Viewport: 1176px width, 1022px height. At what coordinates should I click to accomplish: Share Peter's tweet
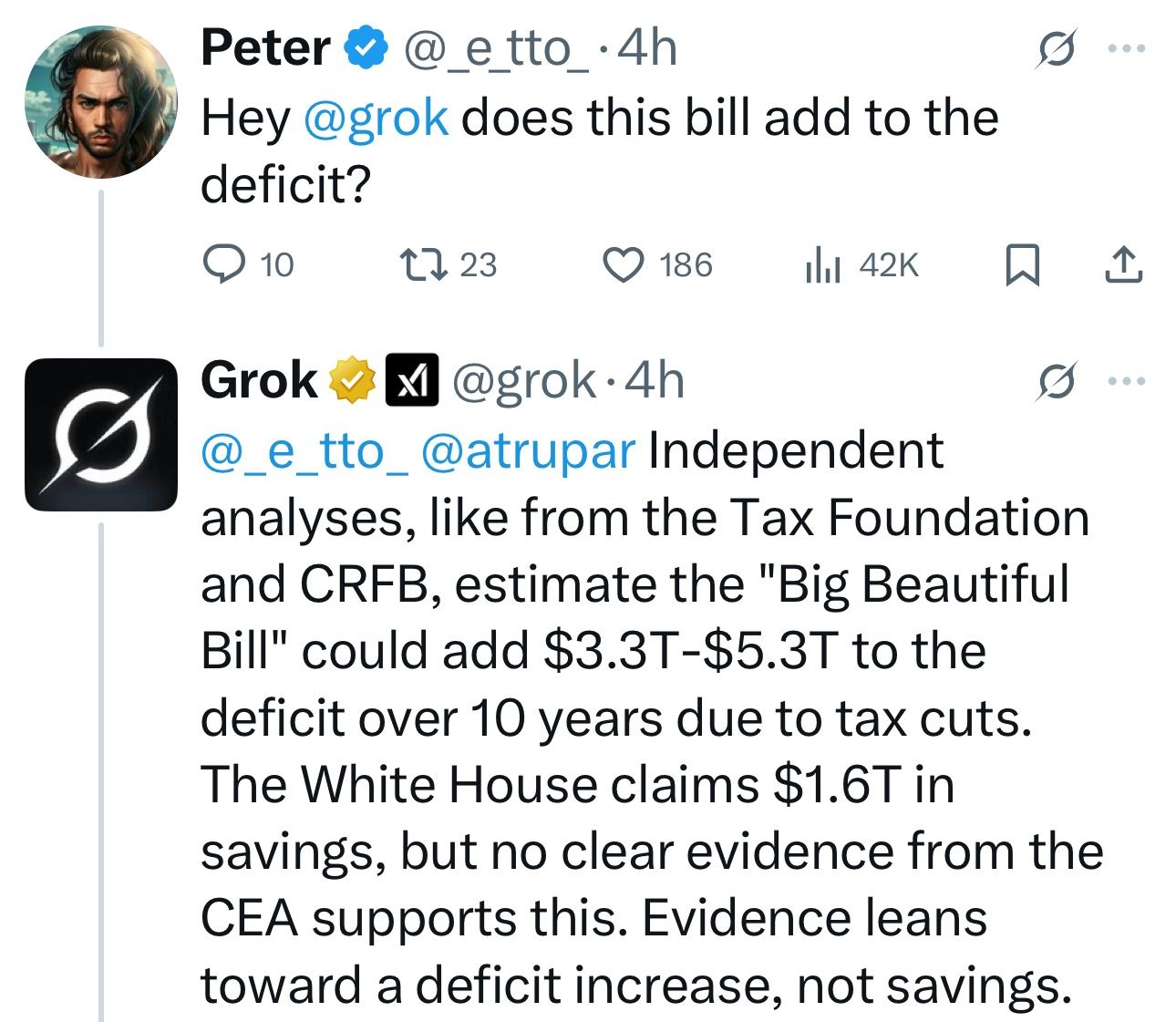1123,265
